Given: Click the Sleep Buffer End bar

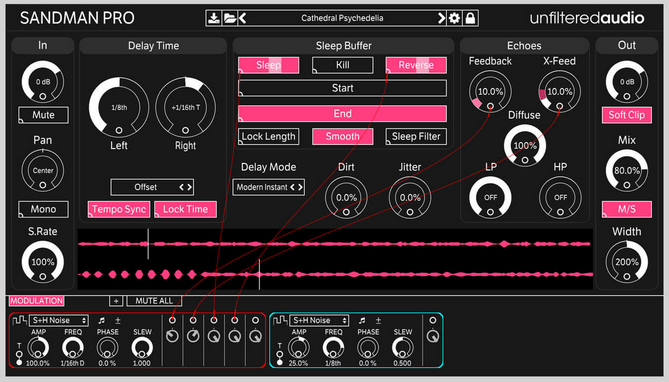Looking at the screenshot, I should pyautogui.click(x=343, y=114).
